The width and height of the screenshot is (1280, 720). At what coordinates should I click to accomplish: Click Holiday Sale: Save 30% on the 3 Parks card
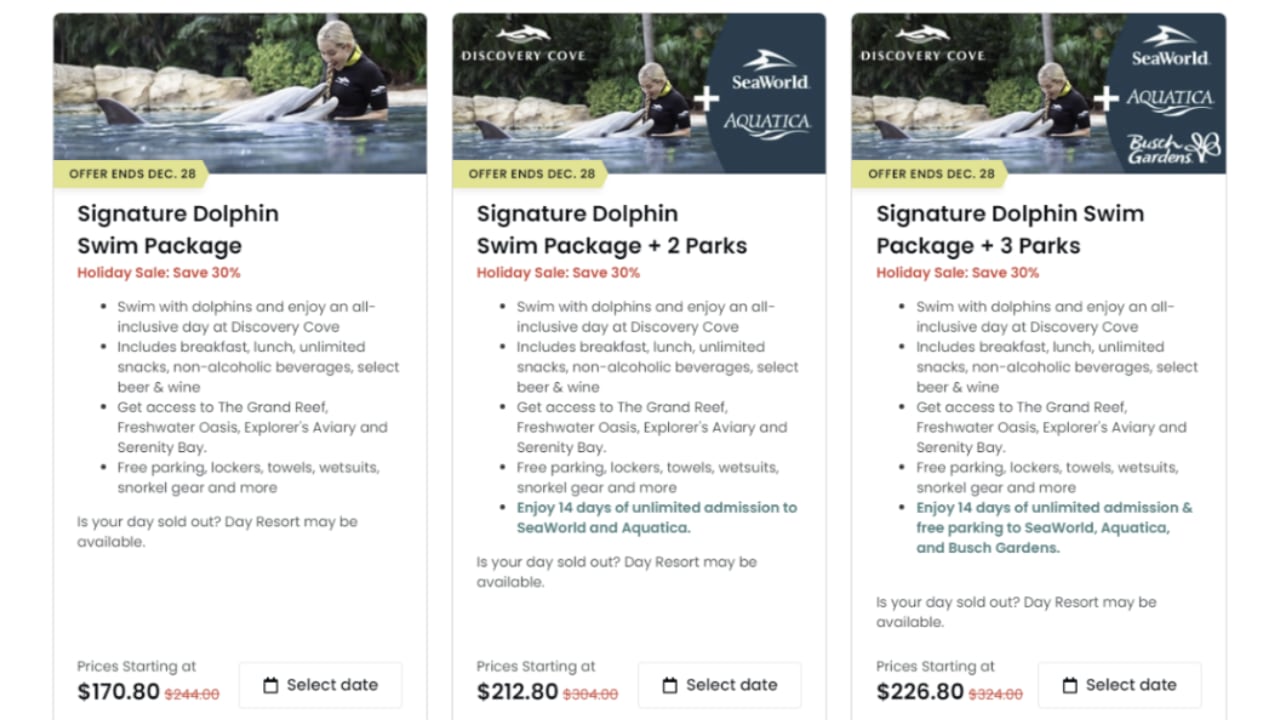coord(957,272)
